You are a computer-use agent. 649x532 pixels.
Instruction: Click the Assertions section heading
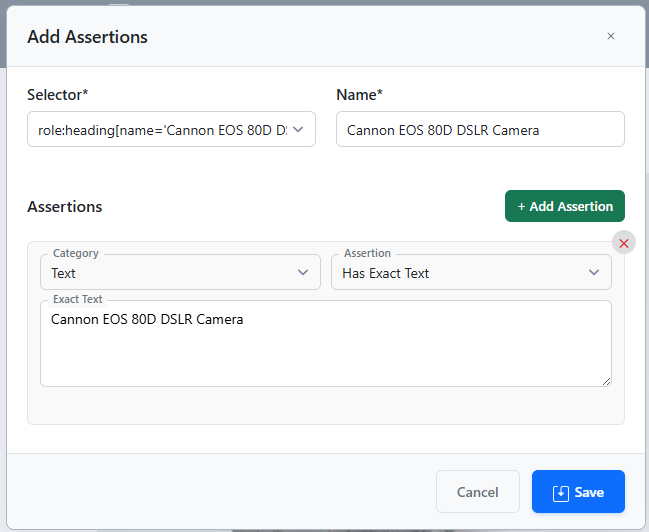(x=65, y=207)
